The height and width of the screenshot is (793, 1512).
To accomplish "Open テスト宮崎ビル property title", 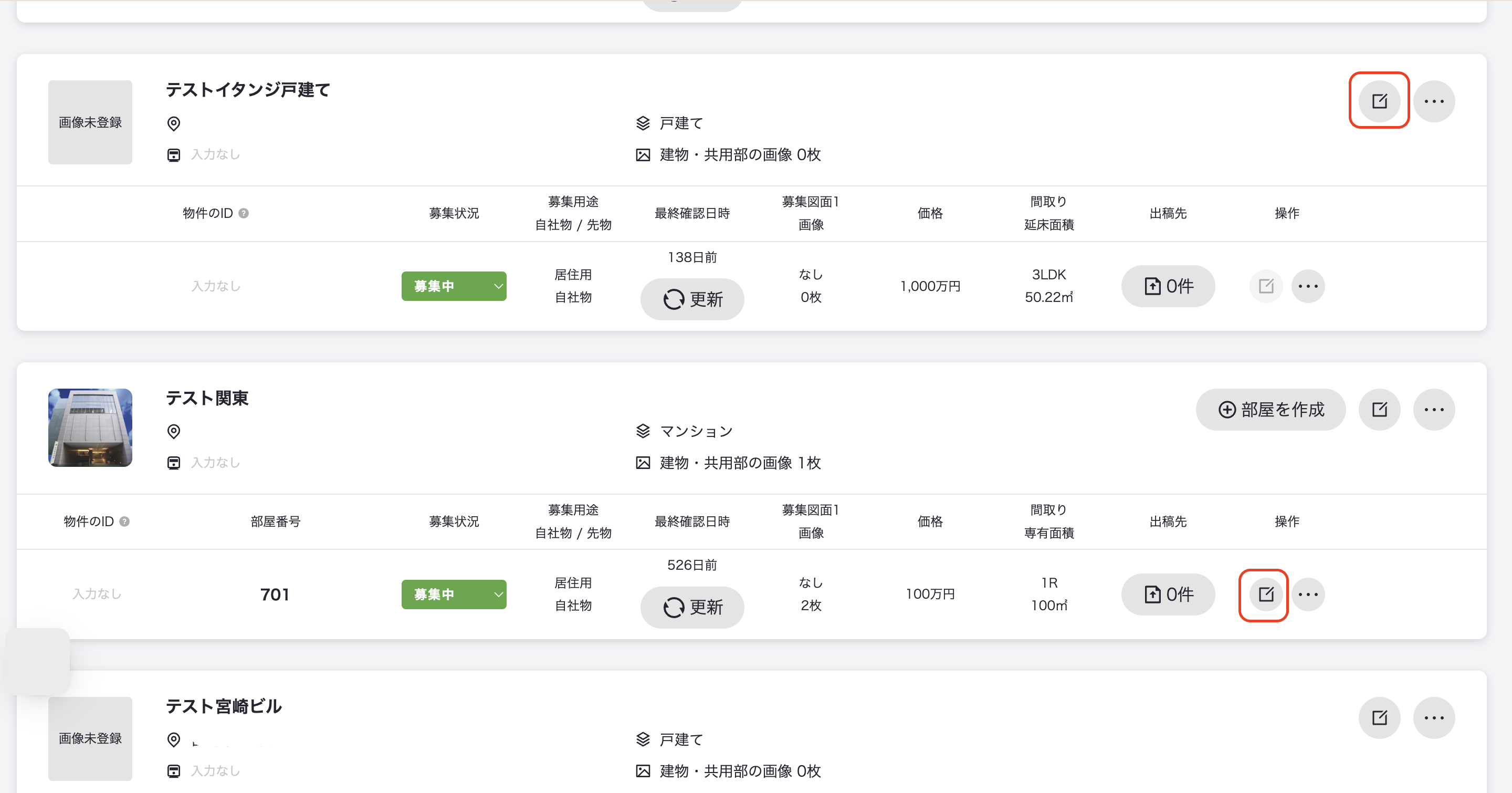I will [x=224, y=705].
